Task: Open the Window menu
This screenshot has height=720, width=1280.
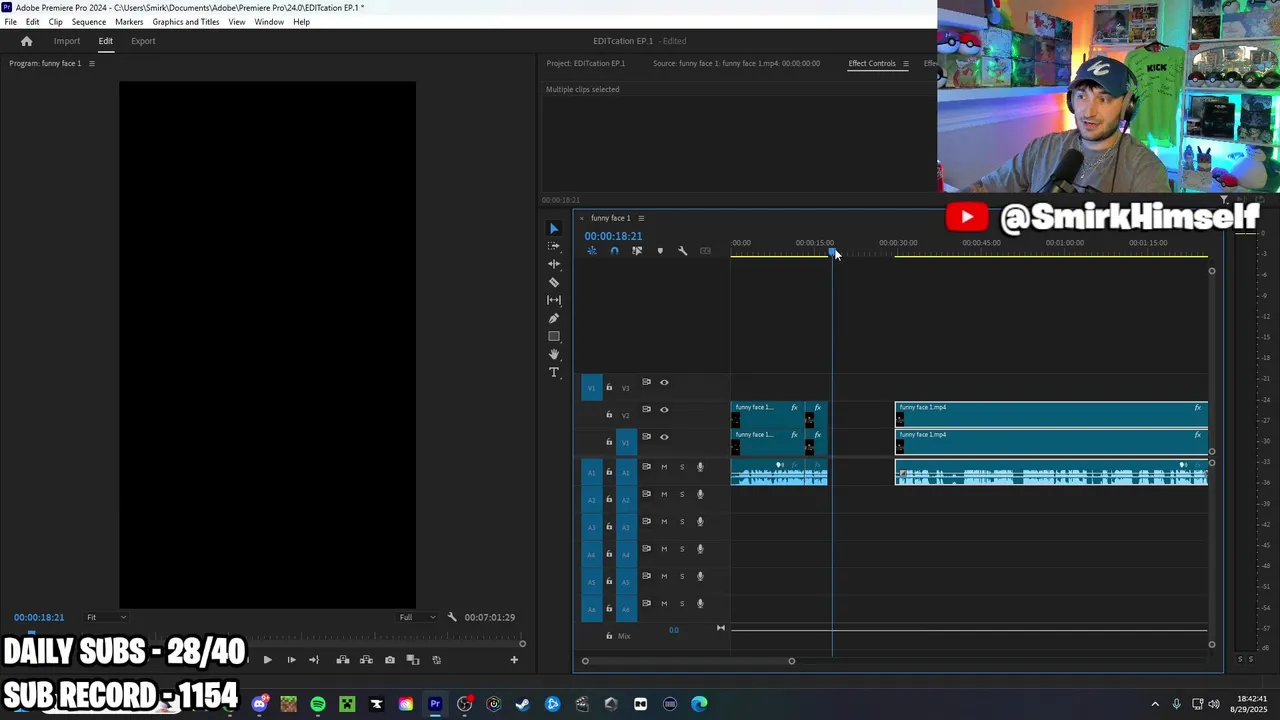Action: tap(269, 22)
